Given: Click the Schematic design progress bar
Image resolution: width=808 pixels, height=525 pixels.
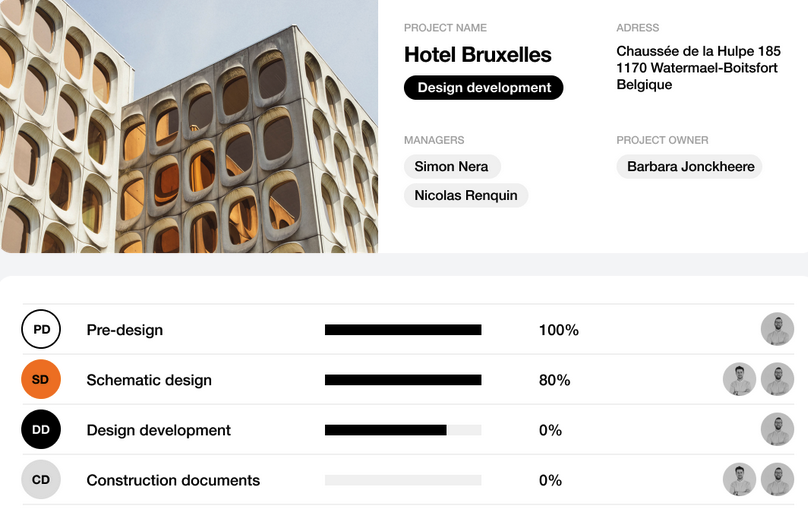Looking at the screenshot, I should point(403,380).
